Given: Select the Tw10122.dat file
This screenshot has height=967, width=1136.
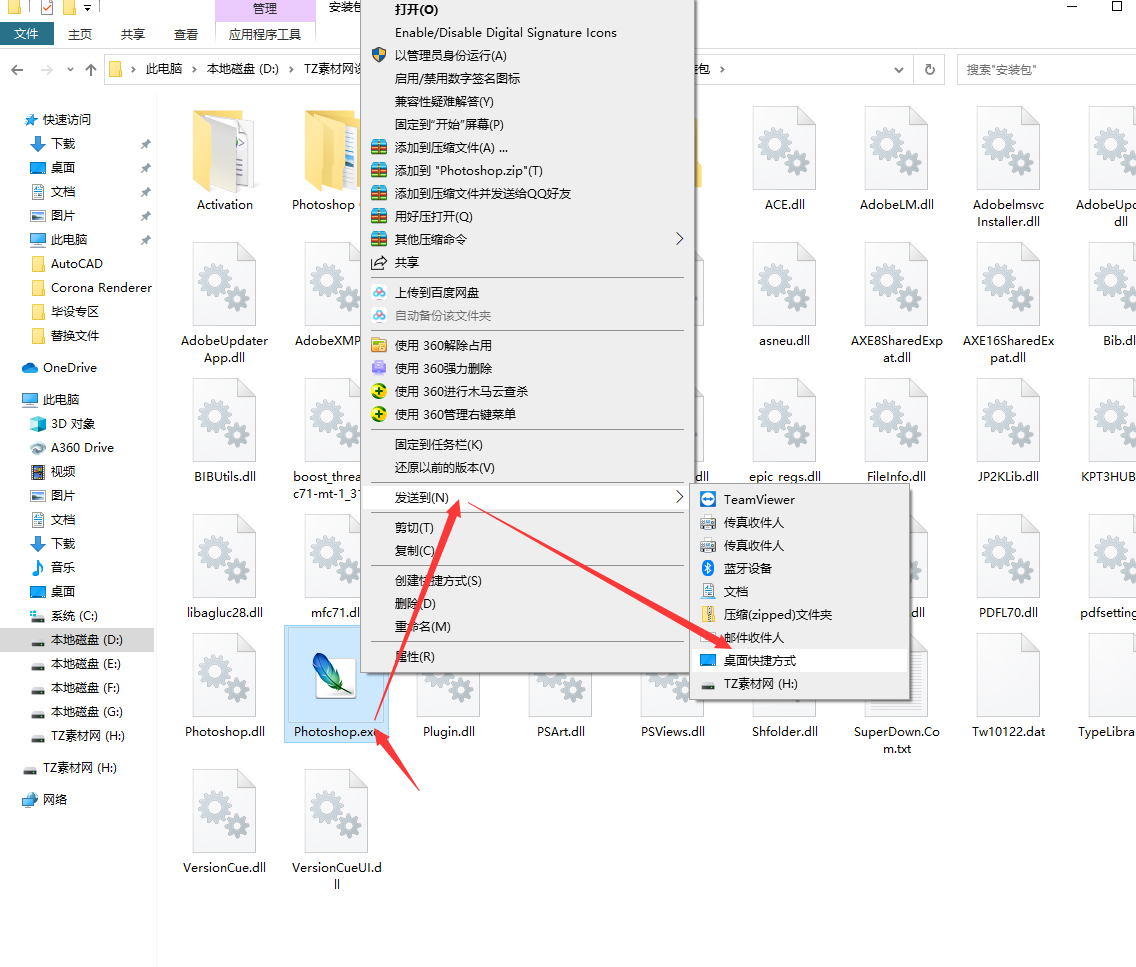Looking at the screenshot, I should click(x=1008, y=687).
